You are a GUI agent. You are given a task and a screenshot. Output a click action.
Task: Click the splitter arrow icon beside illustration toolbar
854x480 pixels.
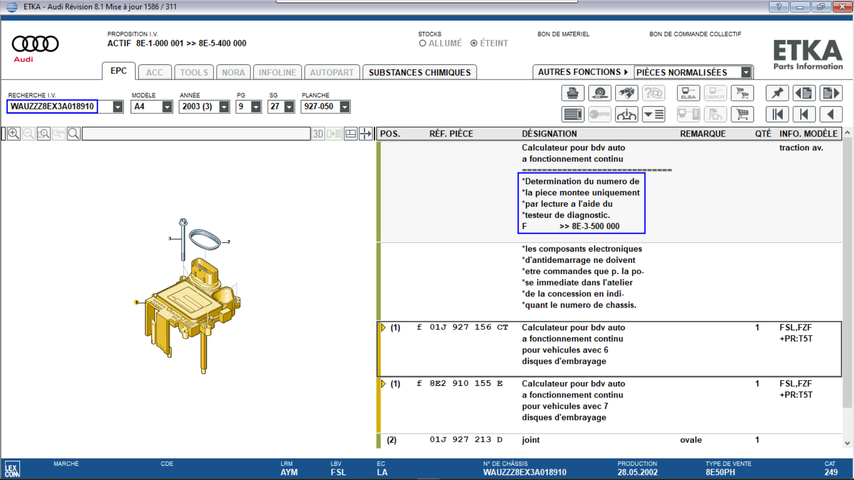[x=365, y=133]
